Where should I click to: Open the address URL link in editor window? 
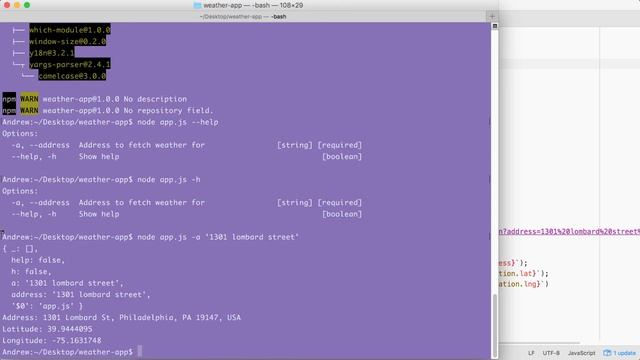(569, 231)
